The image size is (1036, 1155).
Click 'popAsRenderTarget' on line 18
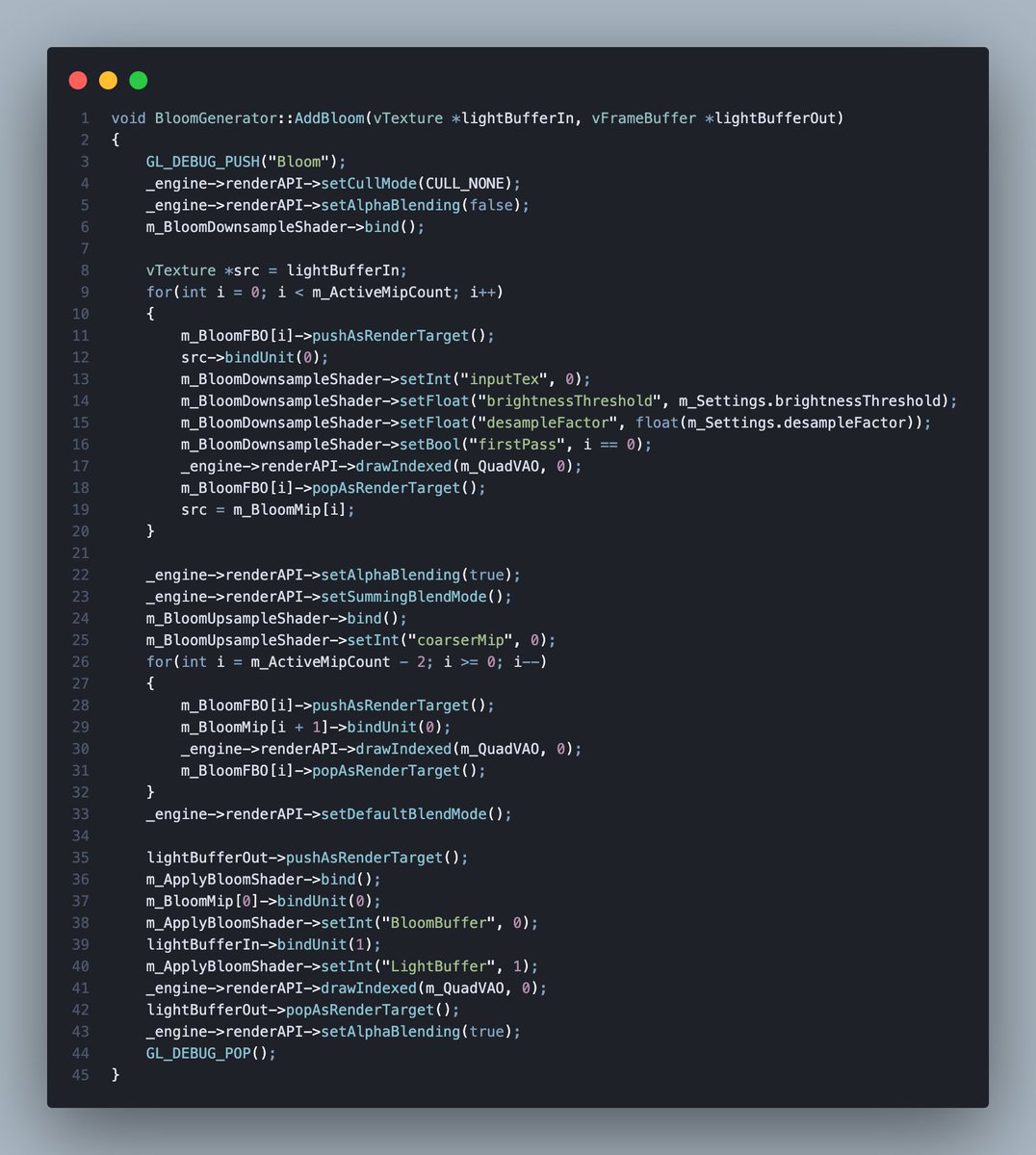pyautogui.click(x=386, y=488)
